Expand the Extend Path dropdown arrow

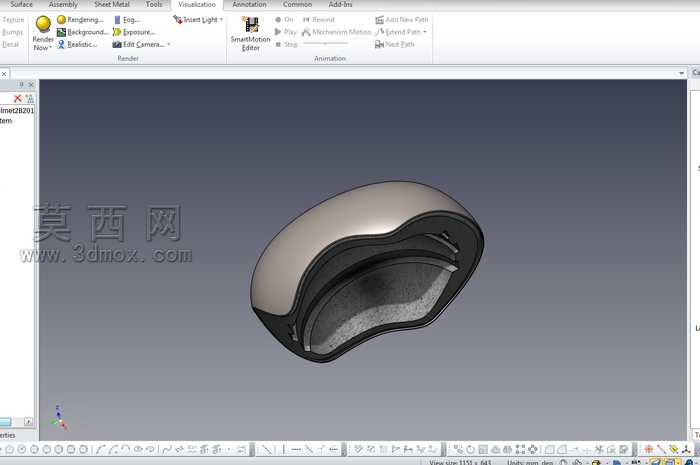(425, 32)
